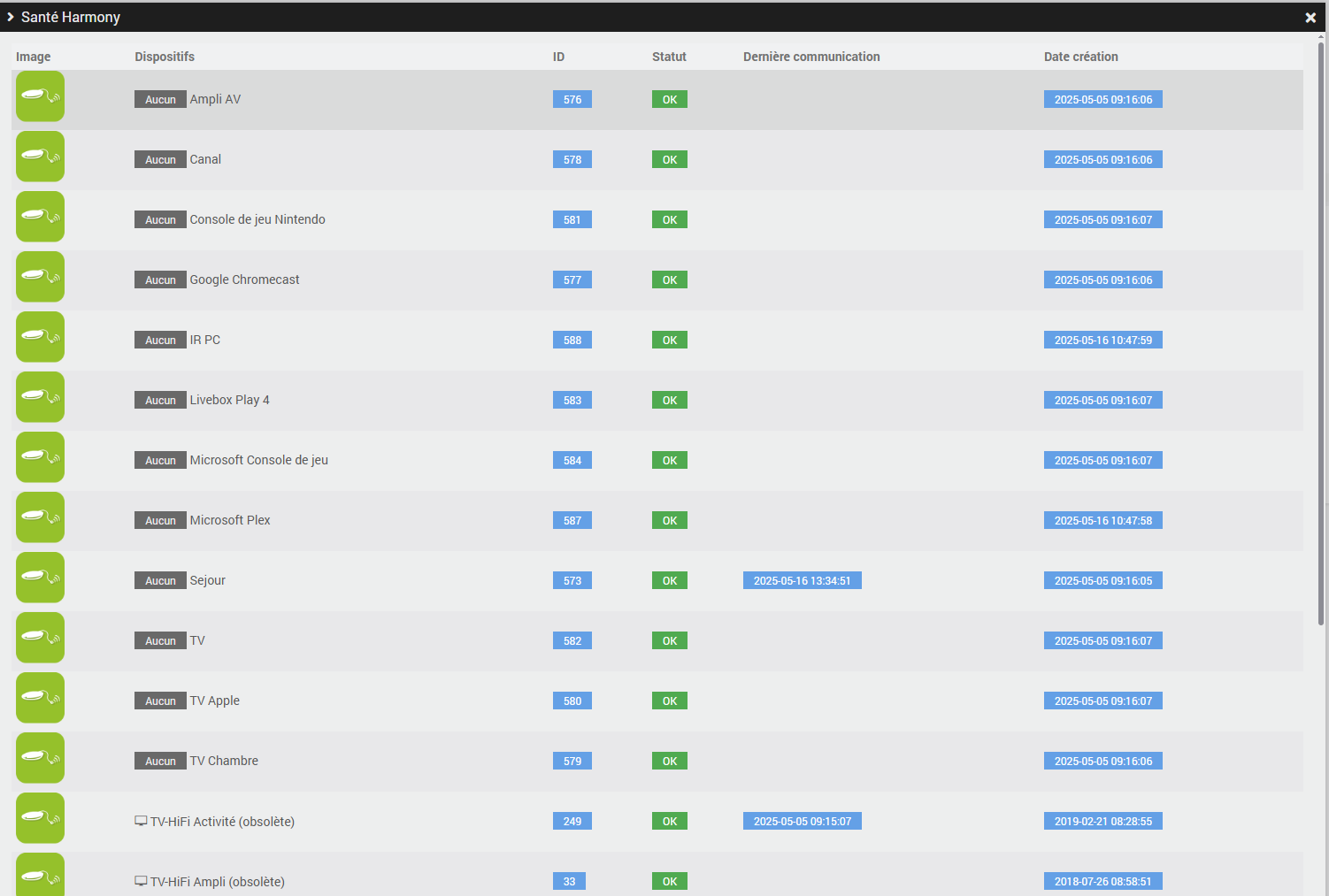Image resolution: width=1329 pixels, height=896 pixels.
Task: Click the Aucun label next to Sejour
Action: [160, 580]
